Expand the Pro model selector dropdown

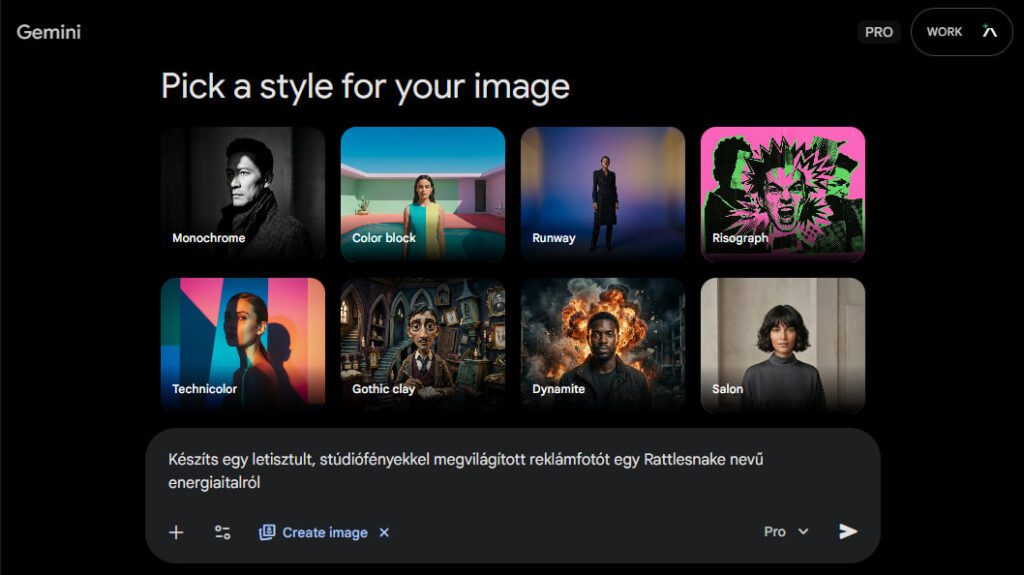[786, 532]
